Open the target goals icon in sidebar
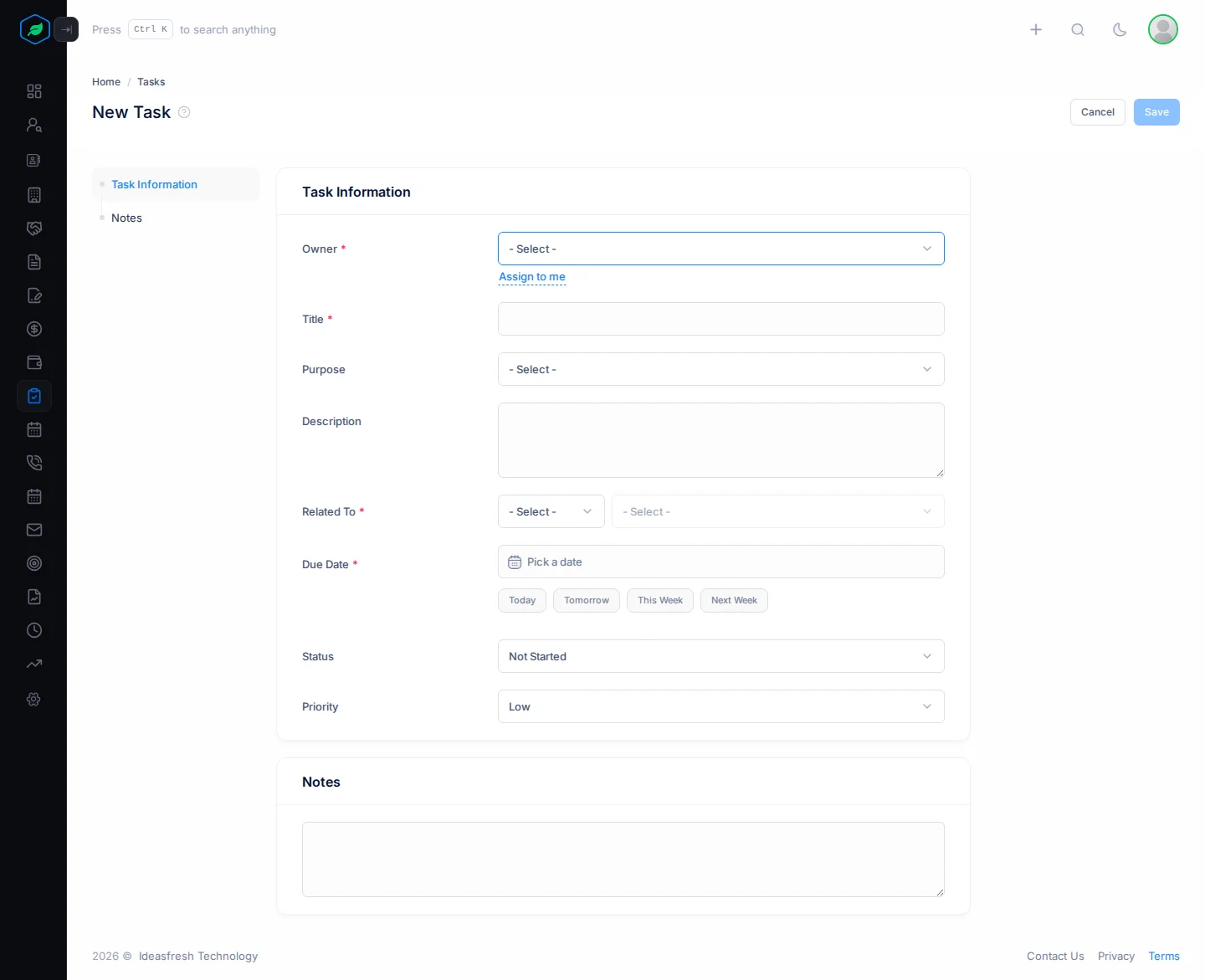 coord(34,563)
